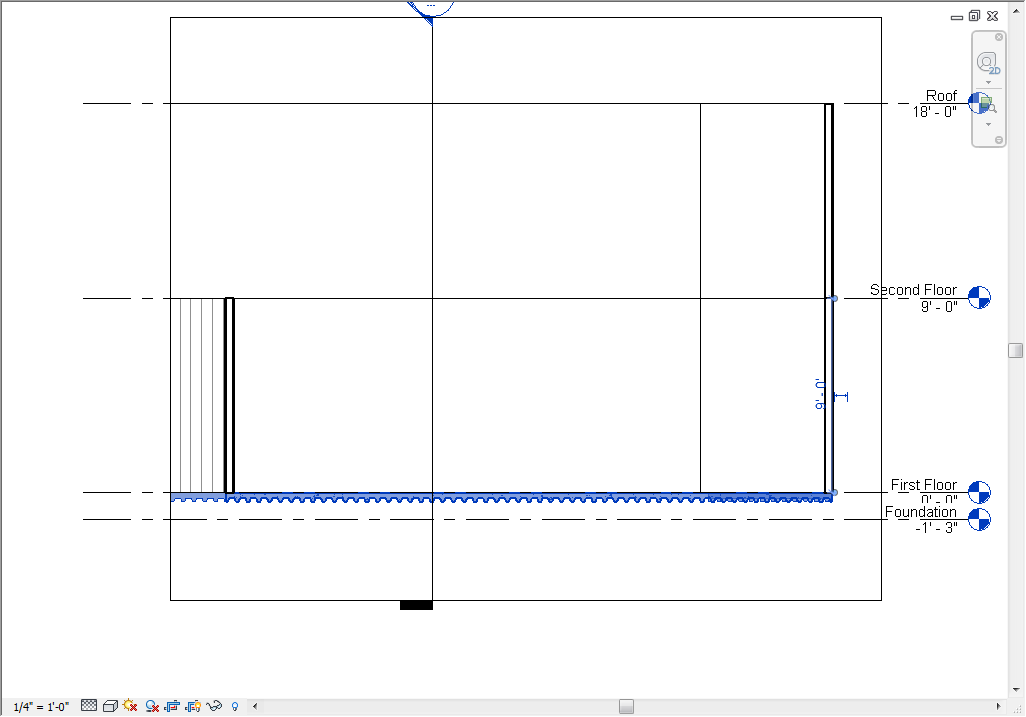
Task: Toggle Sun Path off icon
Action: coord(130,705)
